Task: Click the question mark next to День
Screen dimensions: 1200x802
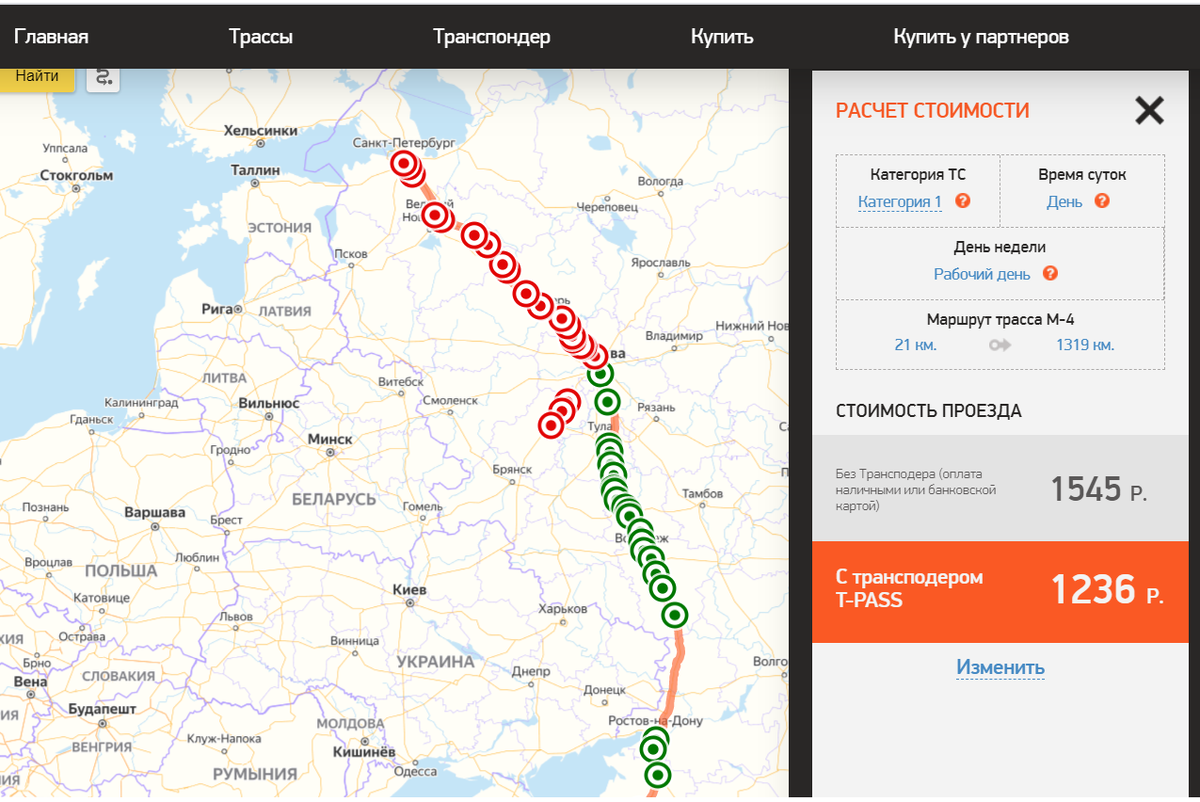Action: [1100, 201]
